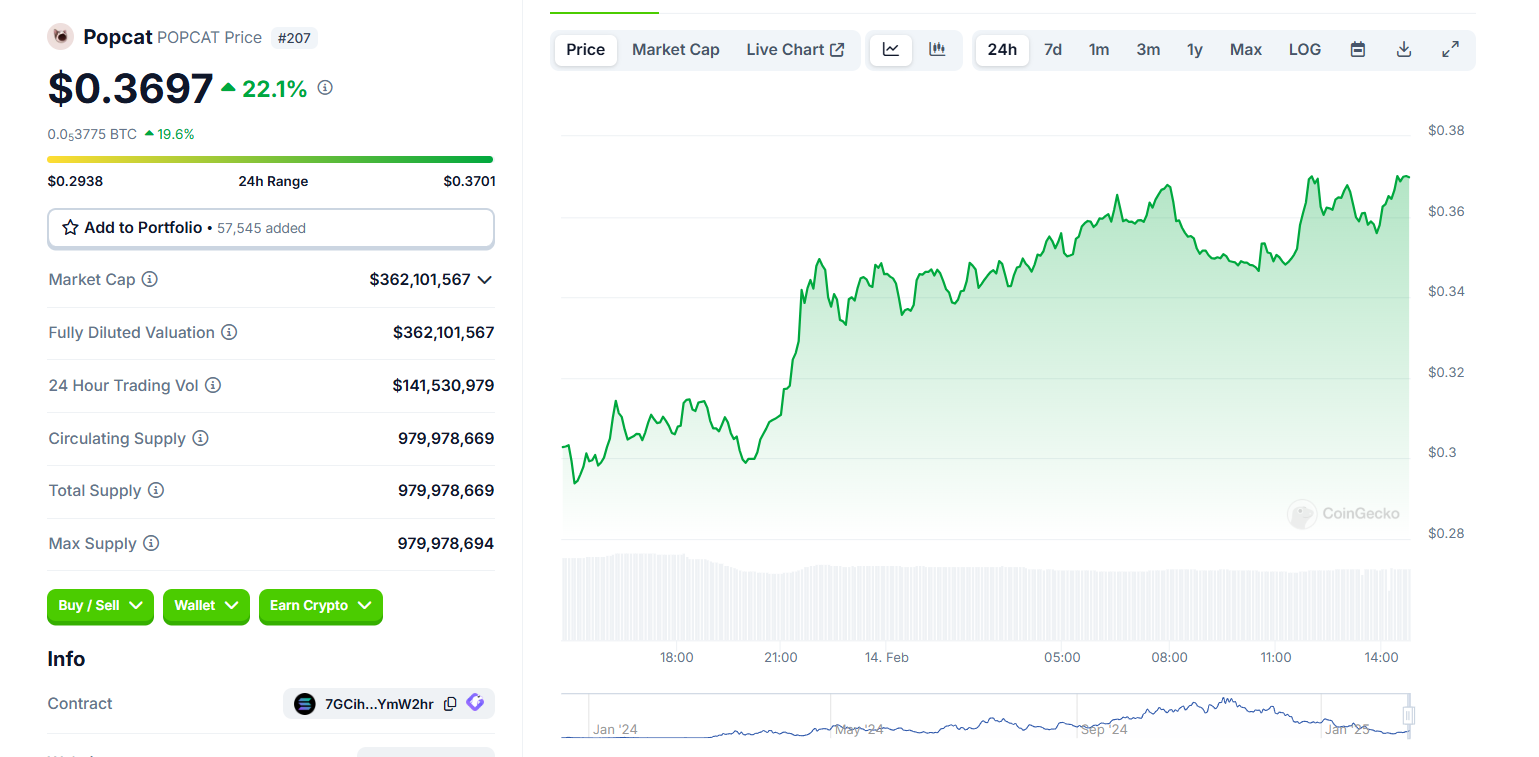Click the right handle of chart navigator

pos(1409,715)
